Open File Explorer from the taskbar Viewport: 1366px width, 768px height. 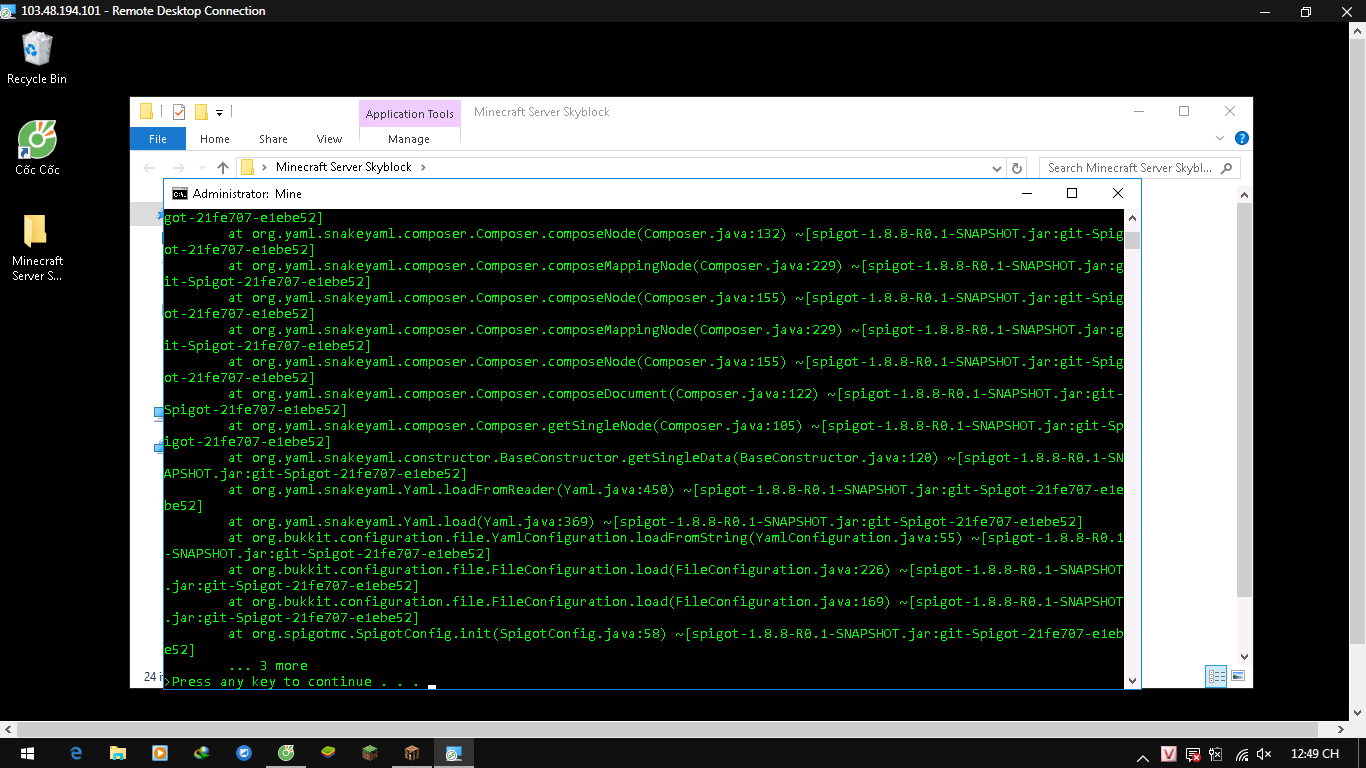click(x=118, y=753)
